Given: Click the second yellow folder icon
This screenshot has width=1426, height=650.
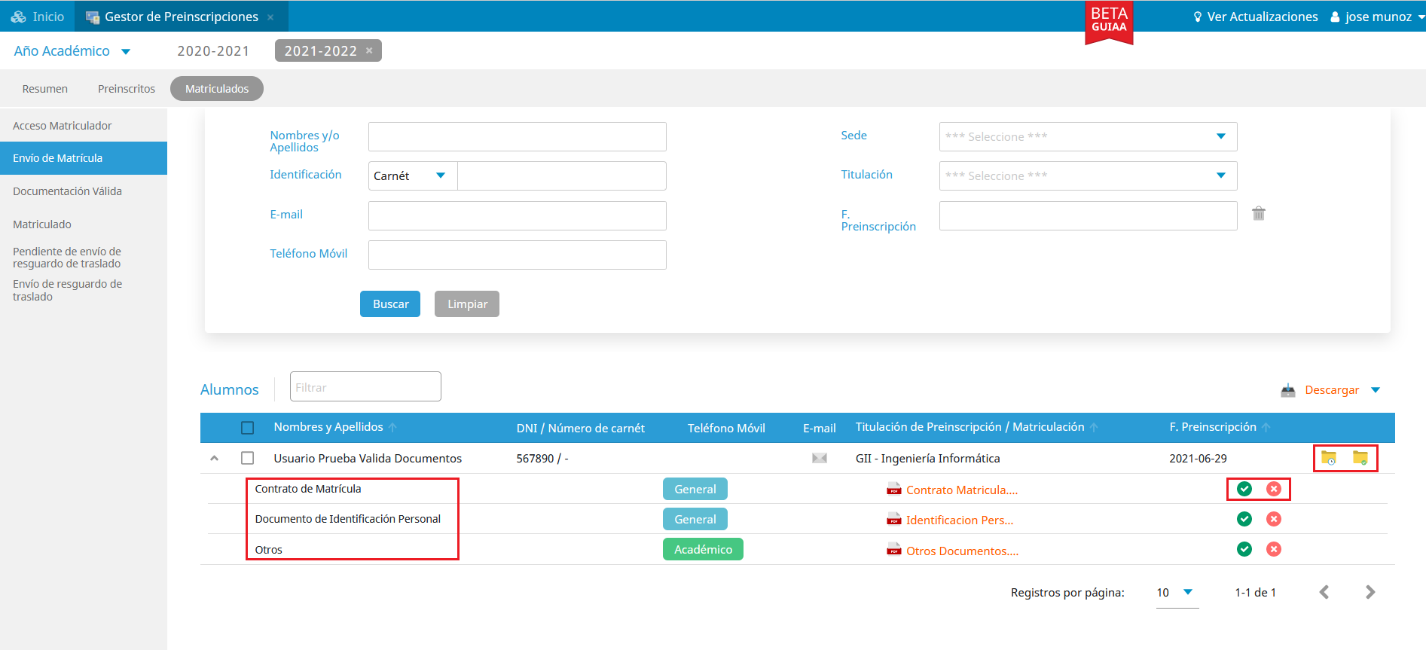Looking at the screenshot, I should pyautogui.click(x=1360, y=458).
